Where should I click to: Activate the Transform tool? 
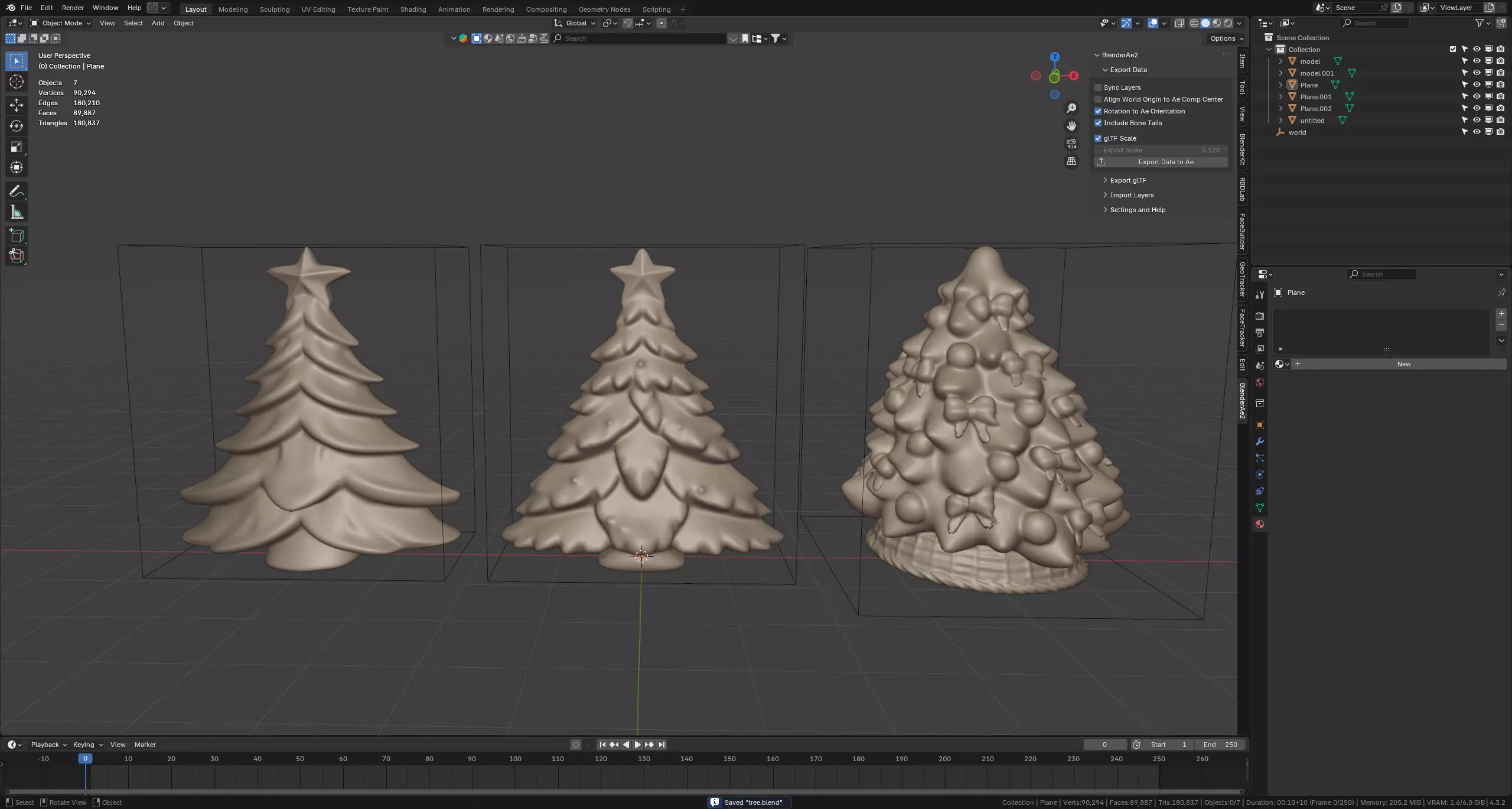click(17, 167)
